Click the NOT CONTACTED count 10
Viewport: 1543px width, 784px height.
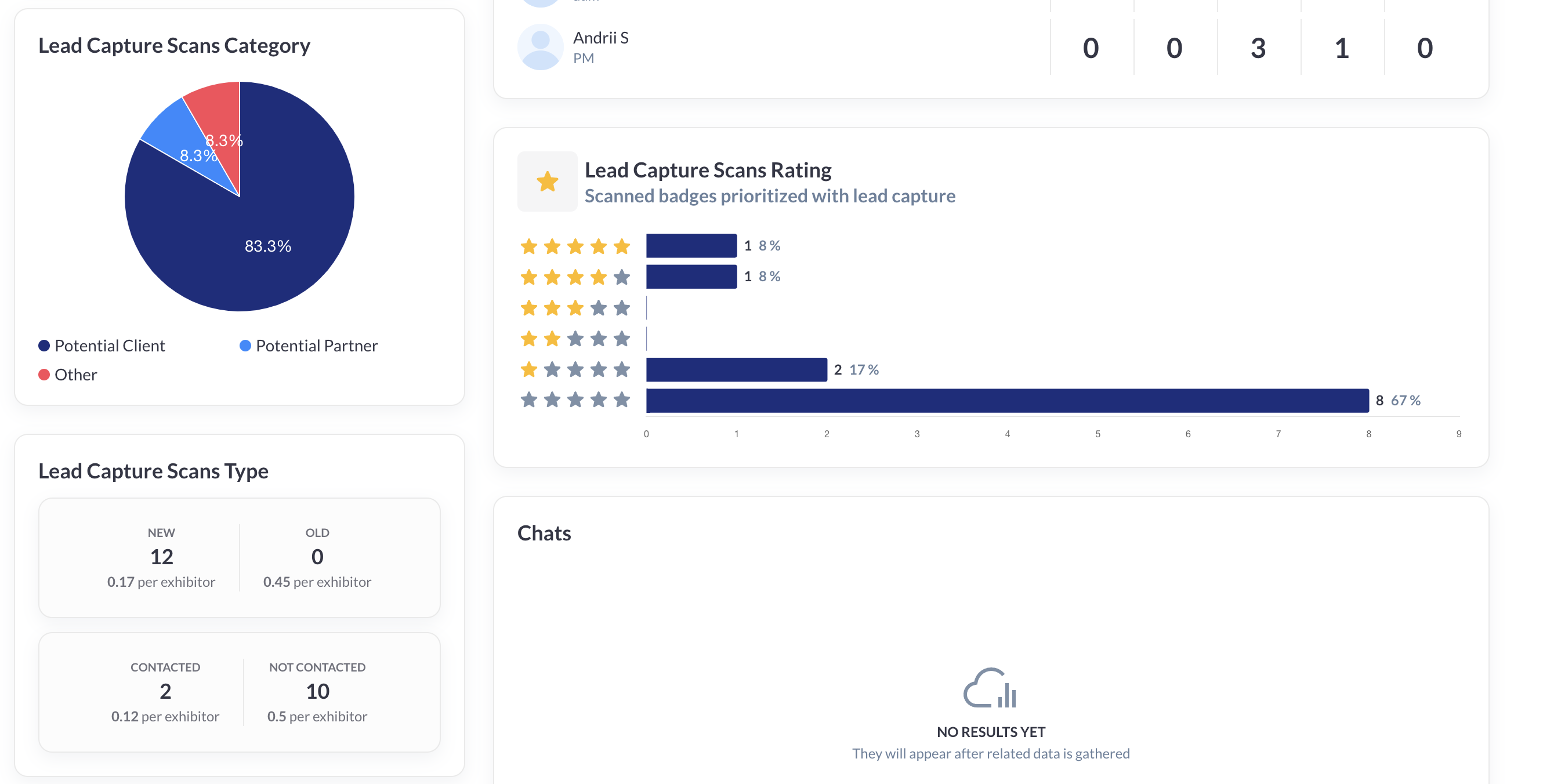[x=317, y=692]
